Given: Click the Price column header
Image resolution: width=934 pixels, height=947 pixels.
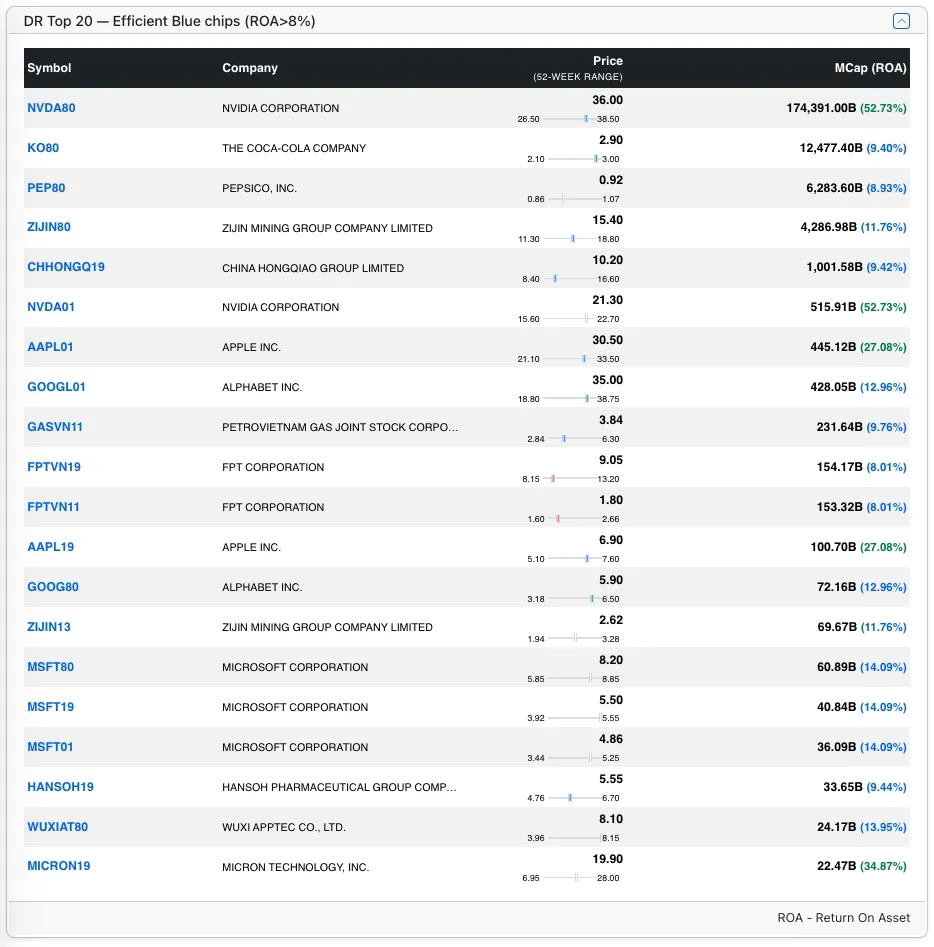Looking at the screenshot, I should 608,61.
